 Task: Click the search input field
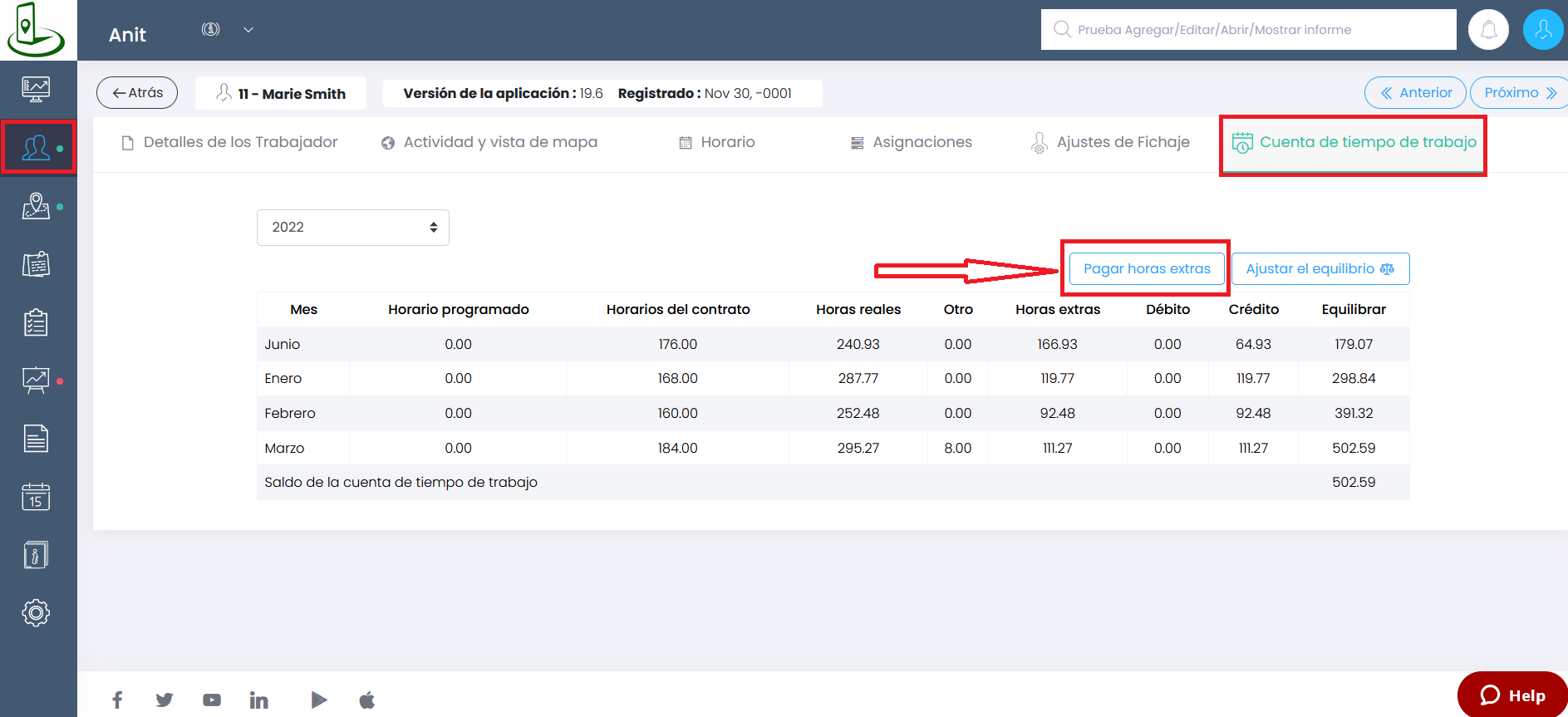tap(1248, 30)
